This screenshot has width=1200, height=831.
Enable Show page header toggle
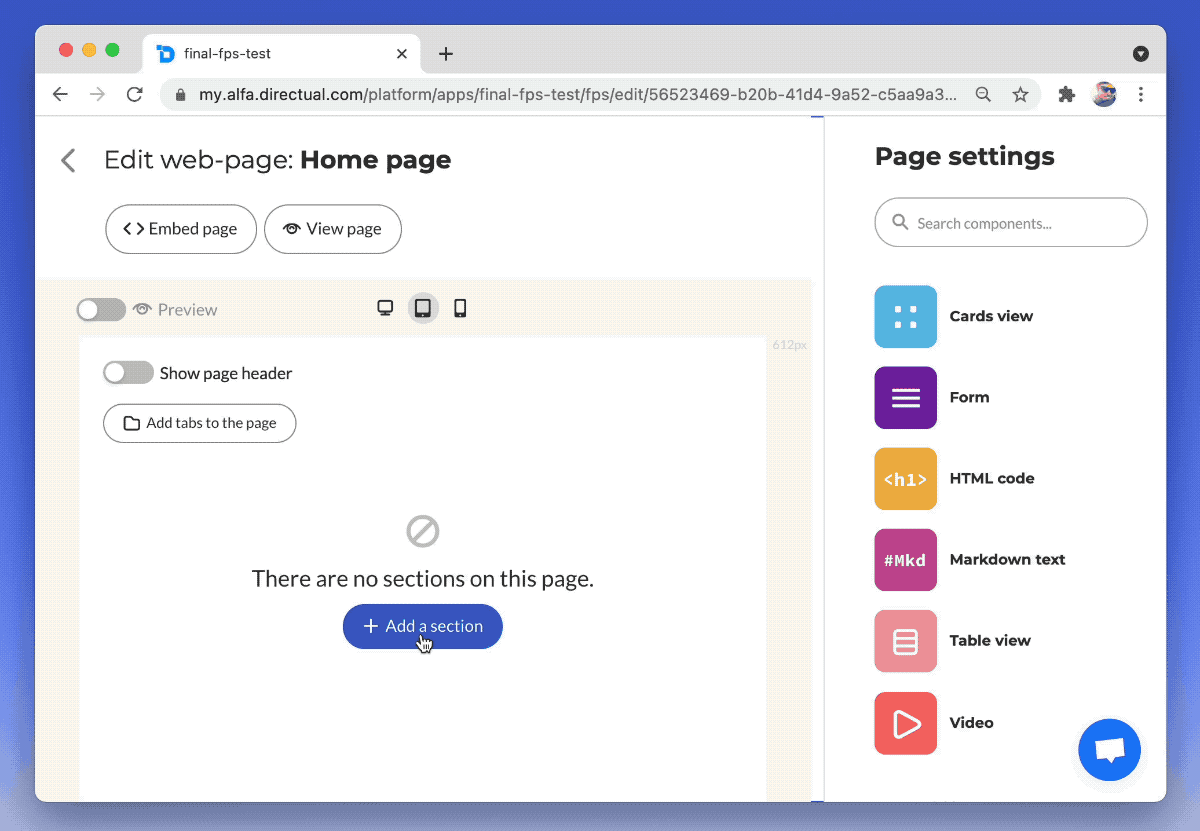128,373
